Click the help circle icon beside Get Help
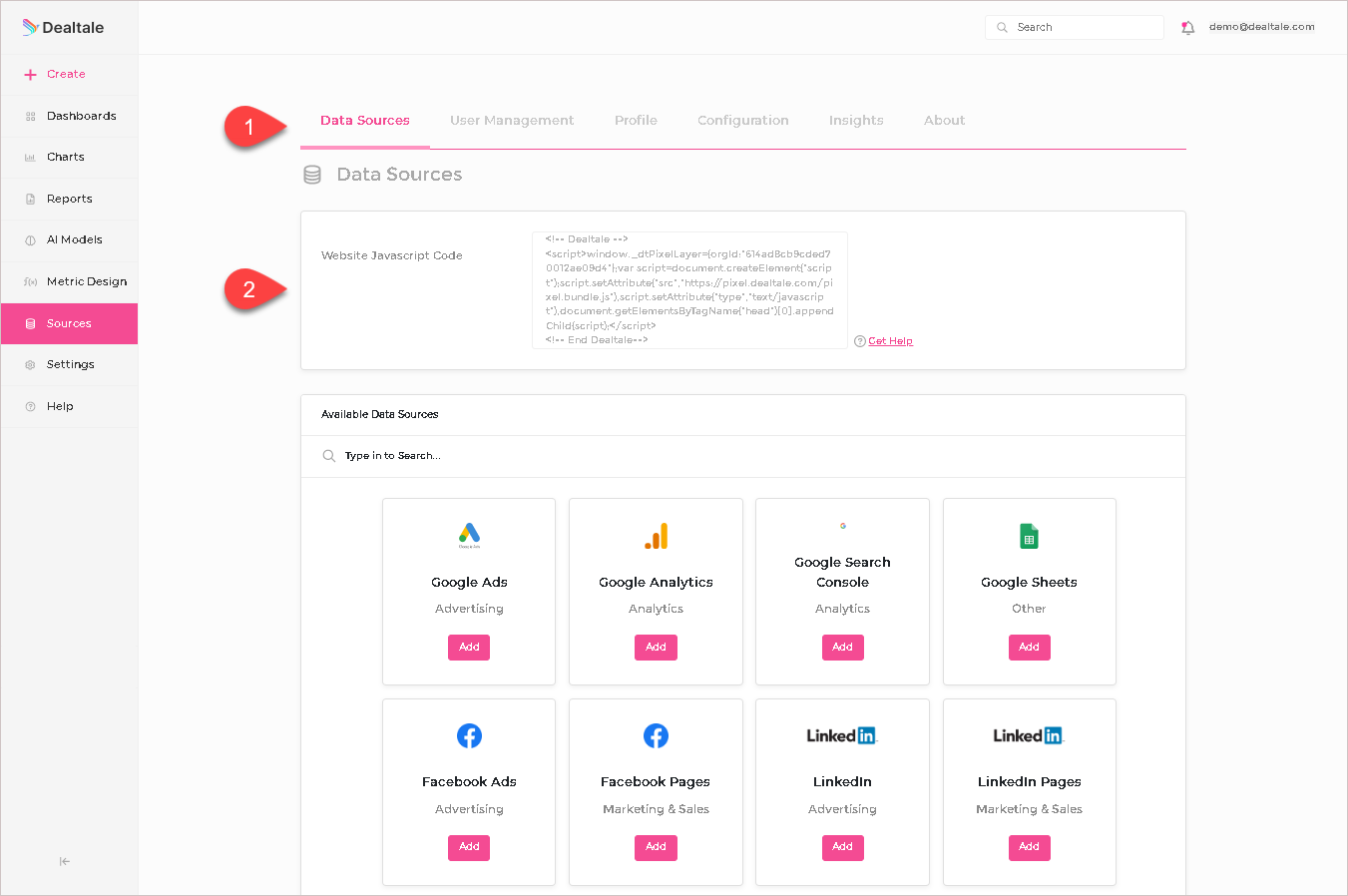1348x896 pixels. tap(860, 341)
